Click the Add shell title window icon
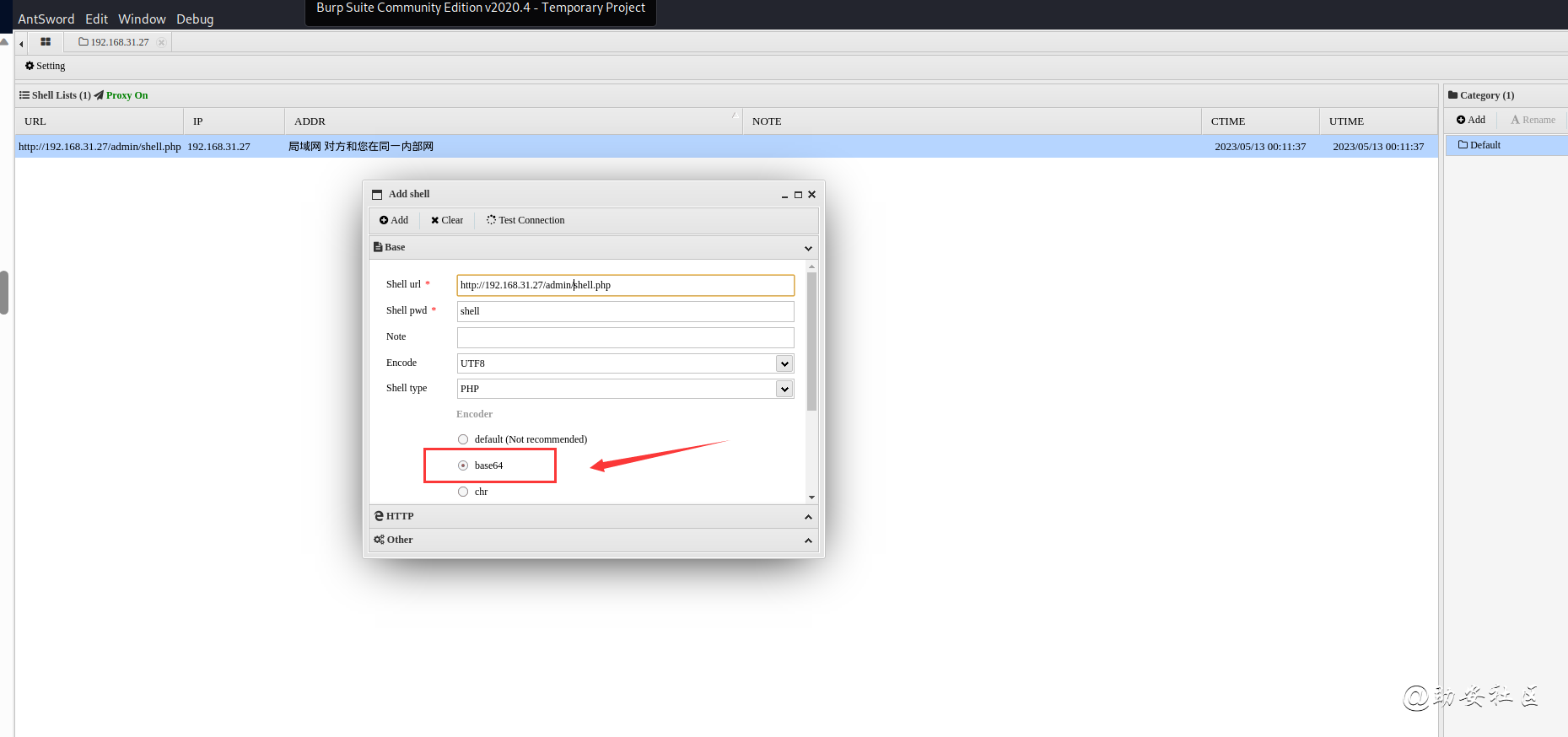The height and width of the screenshot is (737, 1568). coord(377,195)
